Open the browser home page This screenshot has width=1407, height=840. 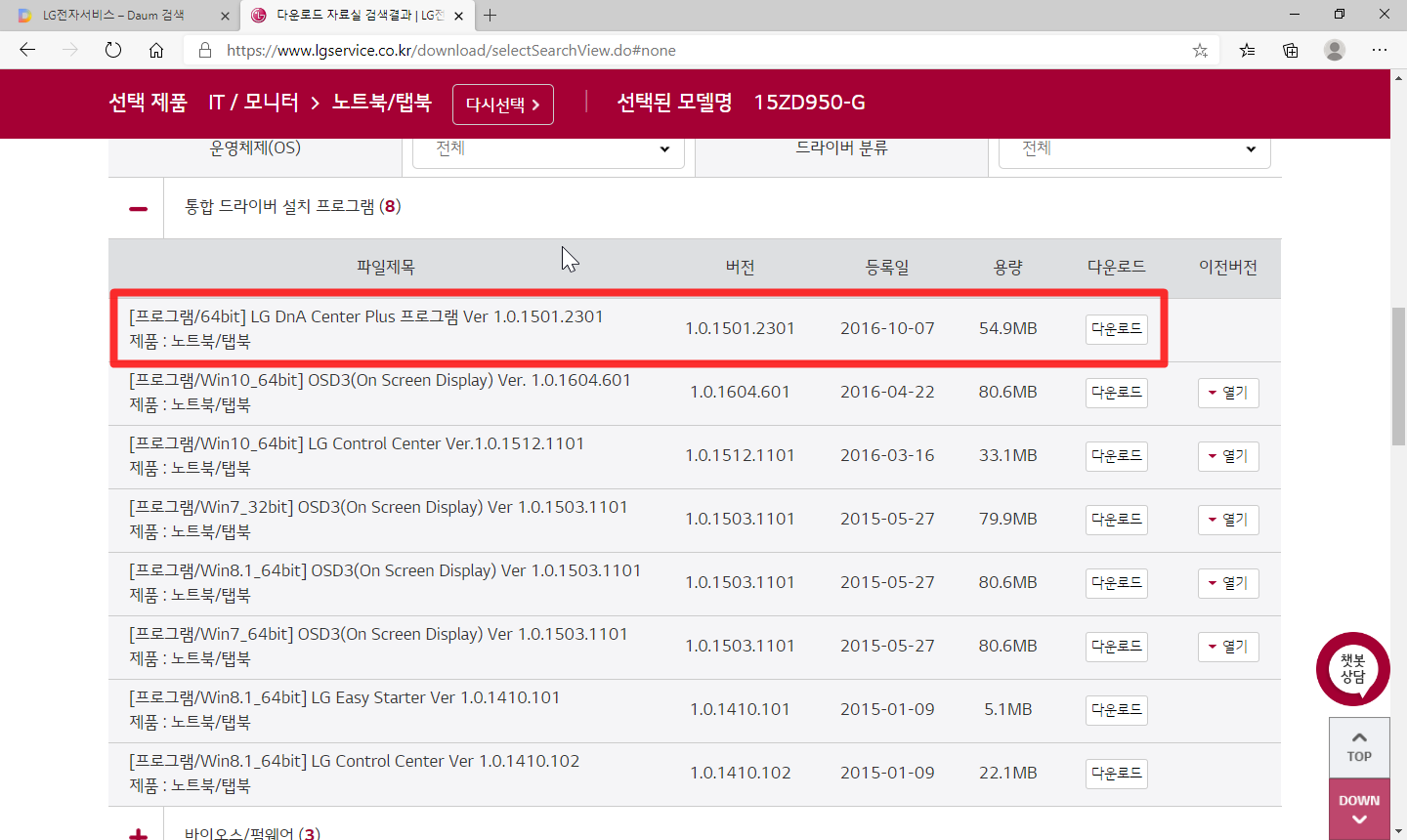pyautogui.click(x=156, y=50)
